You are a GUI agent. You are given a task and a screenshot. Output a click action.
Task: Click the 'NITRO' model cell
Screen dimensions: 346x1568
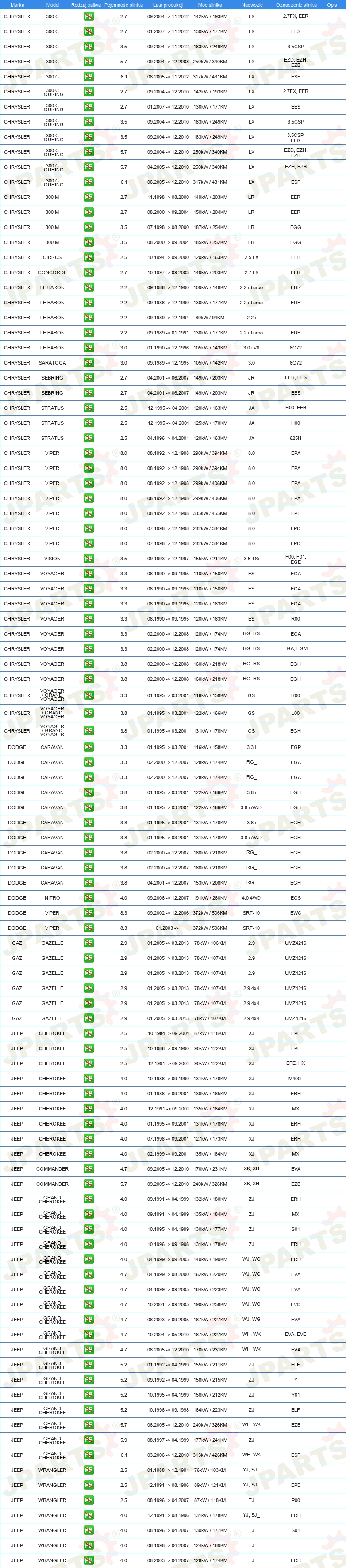click(x=52, y=898)
